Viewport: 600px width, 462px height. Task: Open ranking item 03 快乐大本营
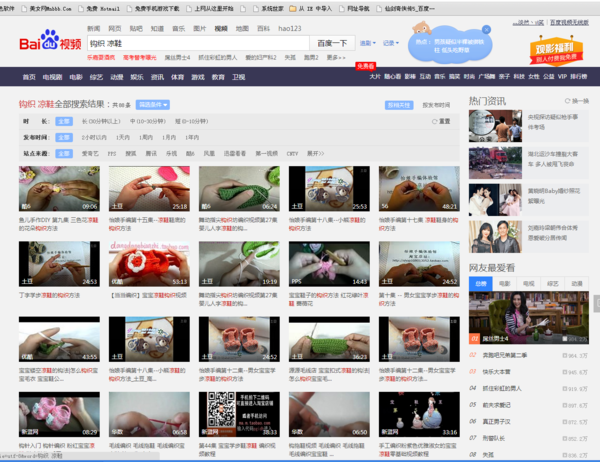click(496, 372)
